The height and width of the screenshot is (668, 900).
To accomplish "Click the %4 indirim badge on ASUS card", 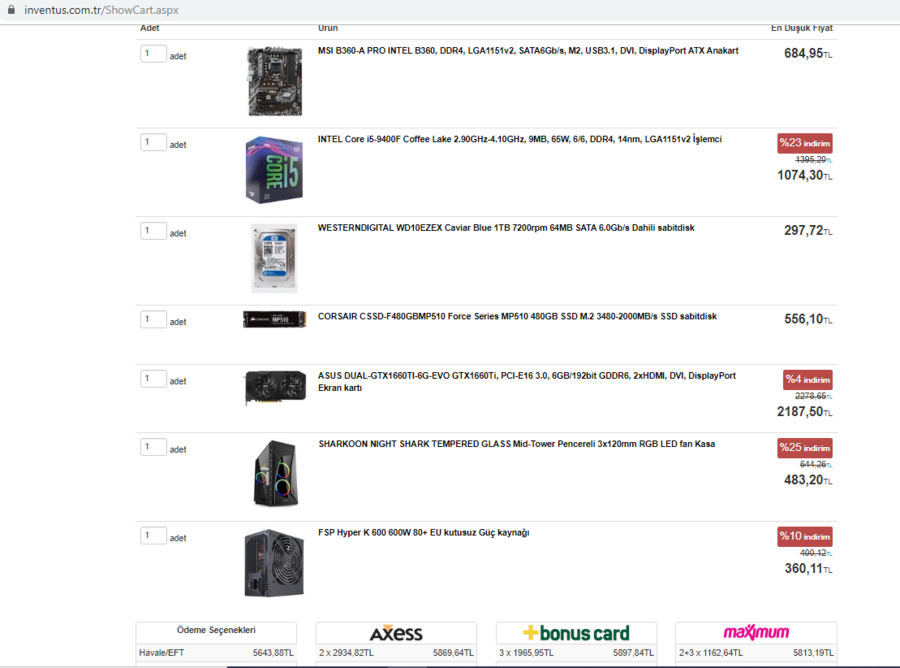I will click(808, 380).
